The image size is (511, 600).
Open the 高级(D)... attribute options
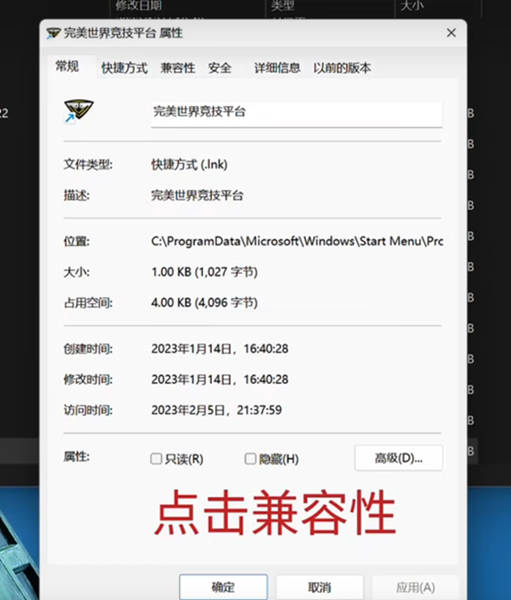point(398,458)
